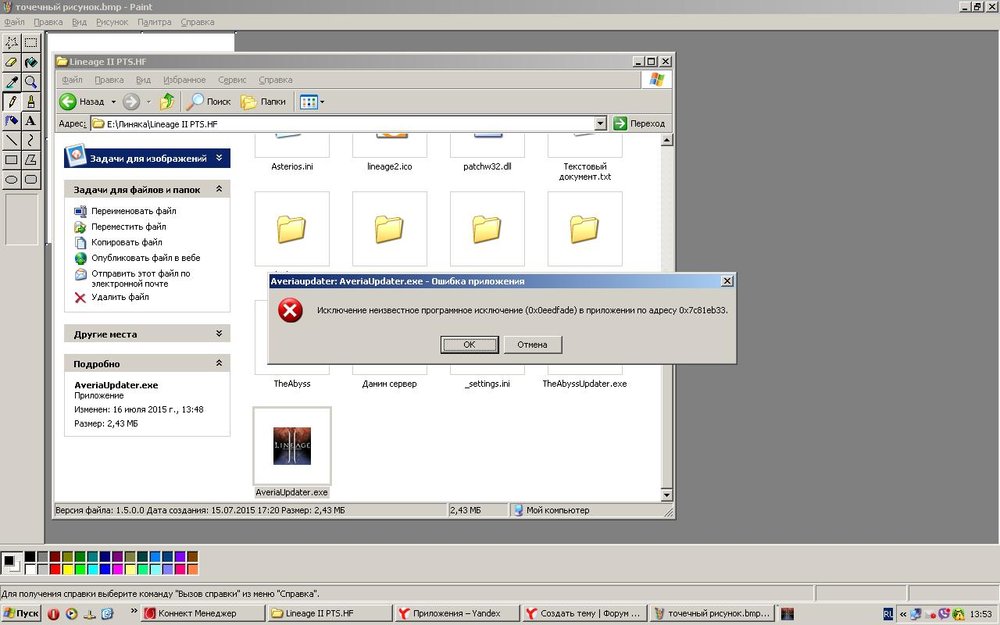Expand the Другие места panel

pos(218,334)
